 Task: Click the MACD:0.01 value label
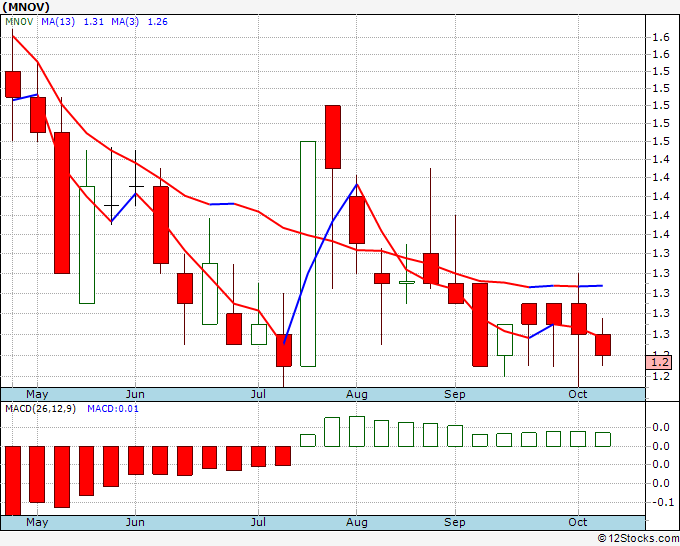coord(114,408)
